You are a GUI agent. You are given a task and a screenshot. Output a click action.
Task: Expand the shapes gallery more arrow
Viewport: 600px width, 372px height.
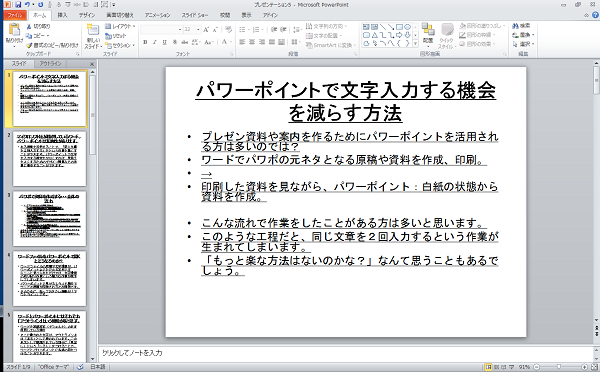(x=416, y=44)
